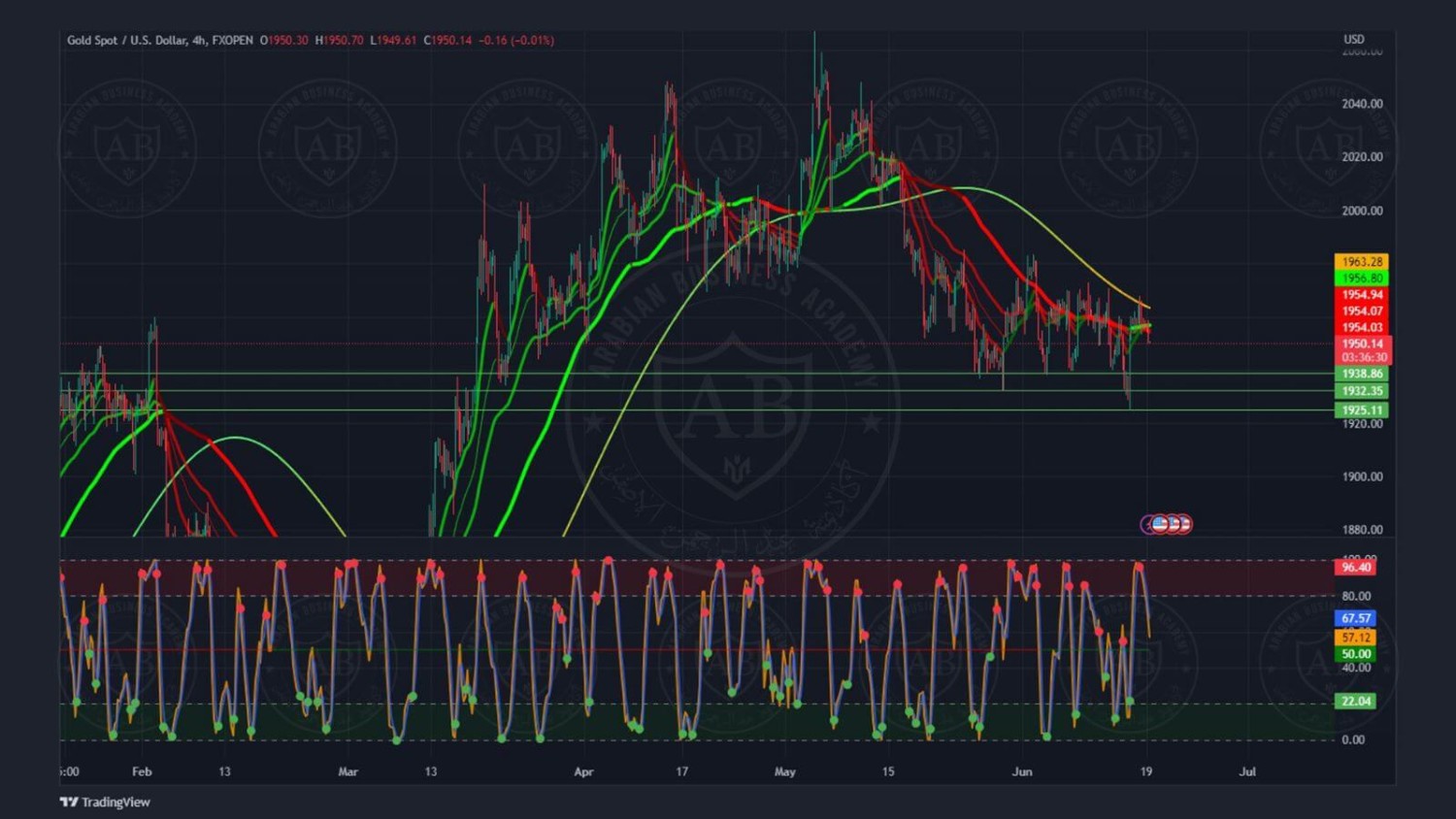This screenshot has width=1456, height=819.
Task: Click the 1932.35 support level label
Action: point(1362,391)
